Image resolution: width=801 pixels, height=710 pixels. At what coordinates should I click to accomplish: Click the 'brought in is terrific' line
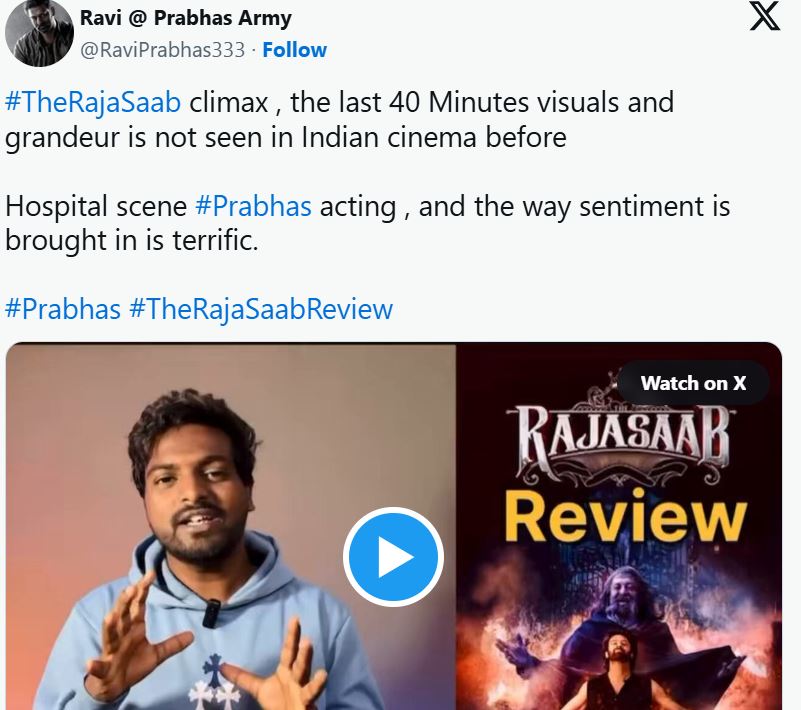pyautogui.click(x=132, y=241)
